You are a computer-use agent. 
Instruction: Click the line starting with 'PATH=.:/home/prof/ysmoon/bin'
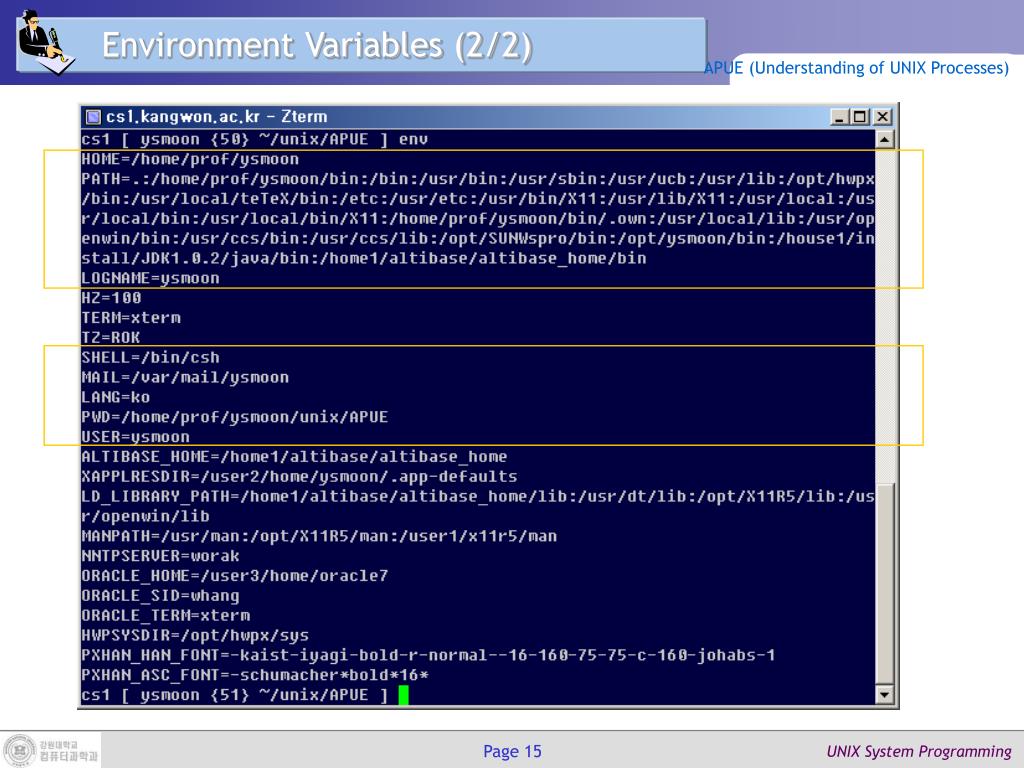click(x=477, y=179)
